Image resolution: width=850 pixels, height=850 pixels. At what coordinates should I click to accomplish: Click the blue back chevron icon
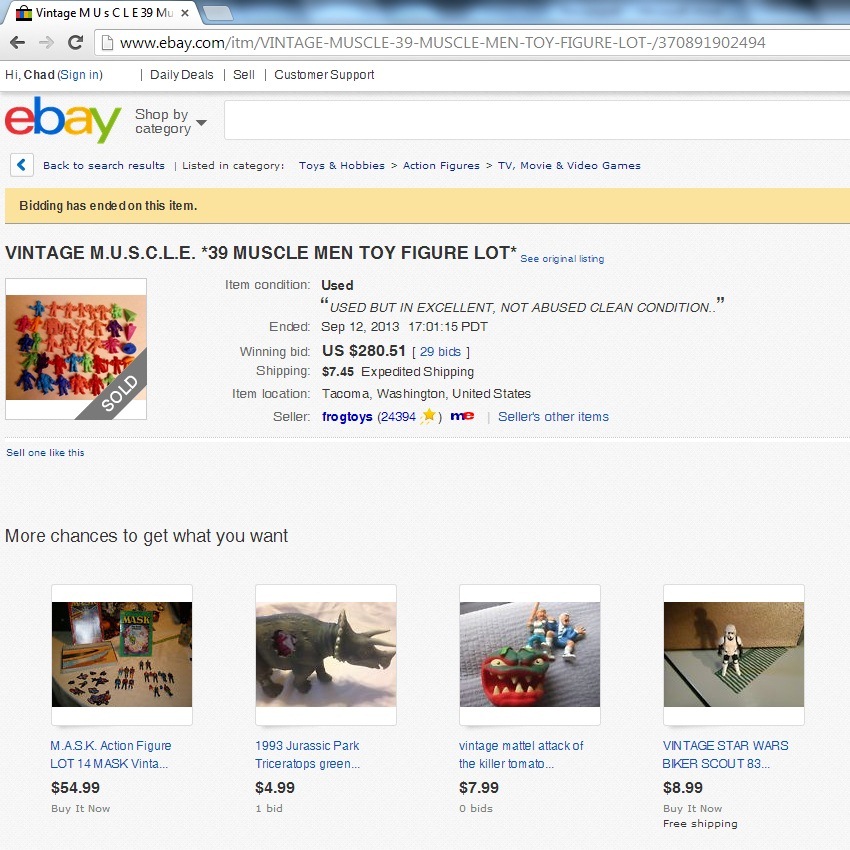[x=22, y=165]
